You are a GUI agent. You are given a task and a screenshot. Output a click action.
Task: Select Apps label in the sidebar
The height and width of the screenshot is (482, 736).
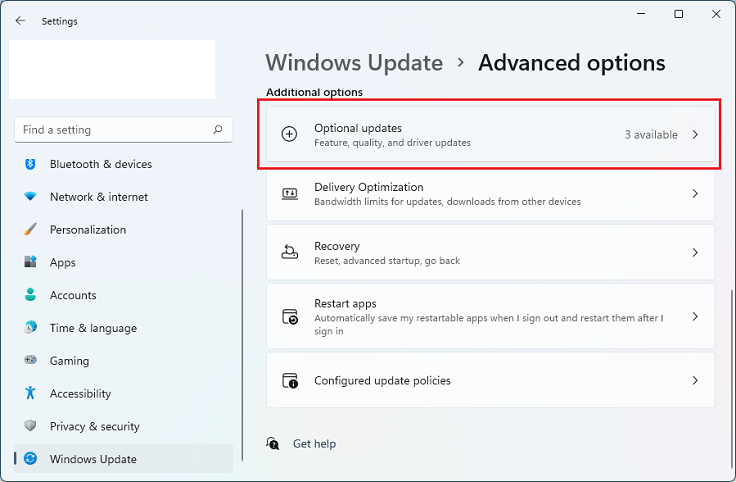click(x=63, y=262)
